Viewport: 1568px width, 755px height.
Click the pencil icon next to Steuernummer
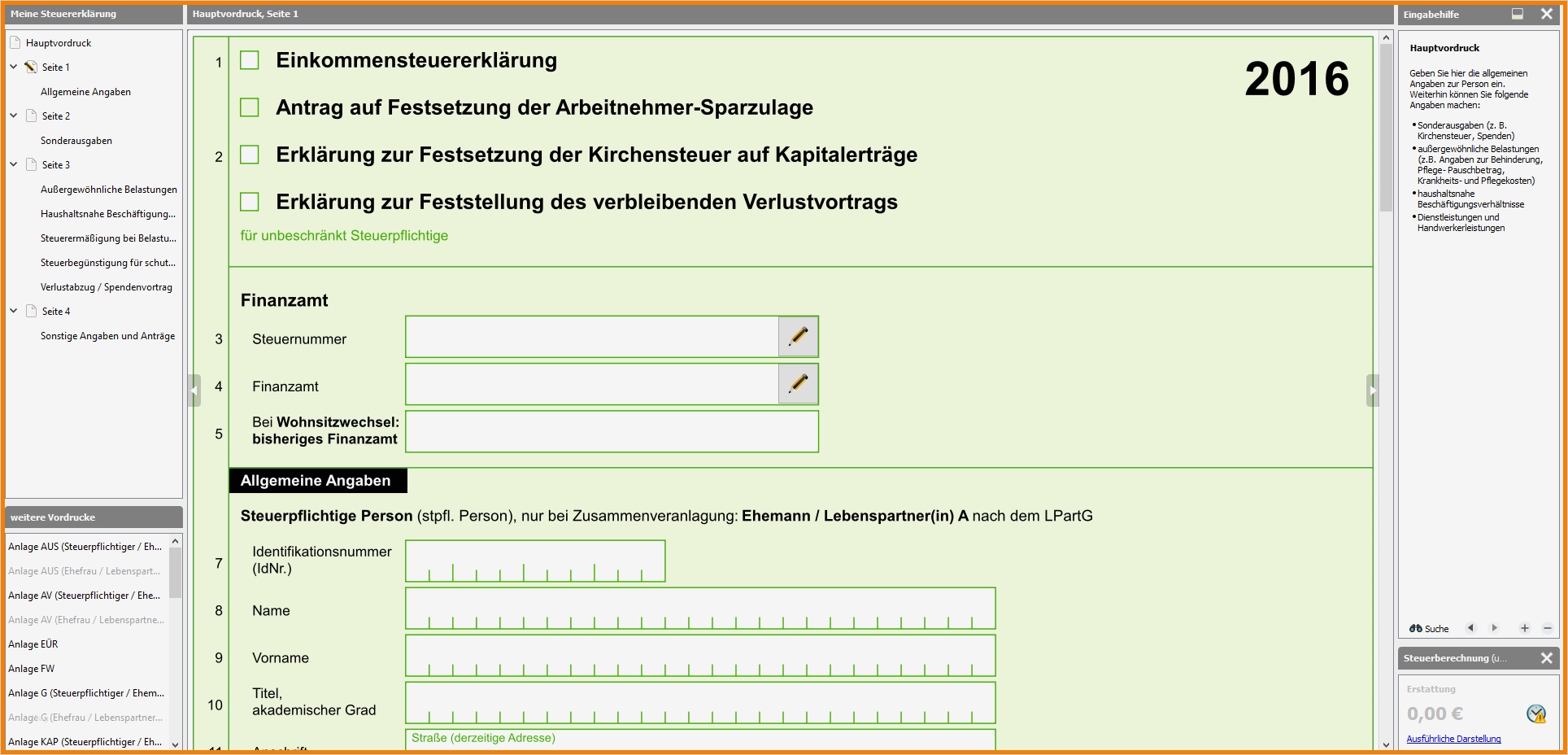798,336
